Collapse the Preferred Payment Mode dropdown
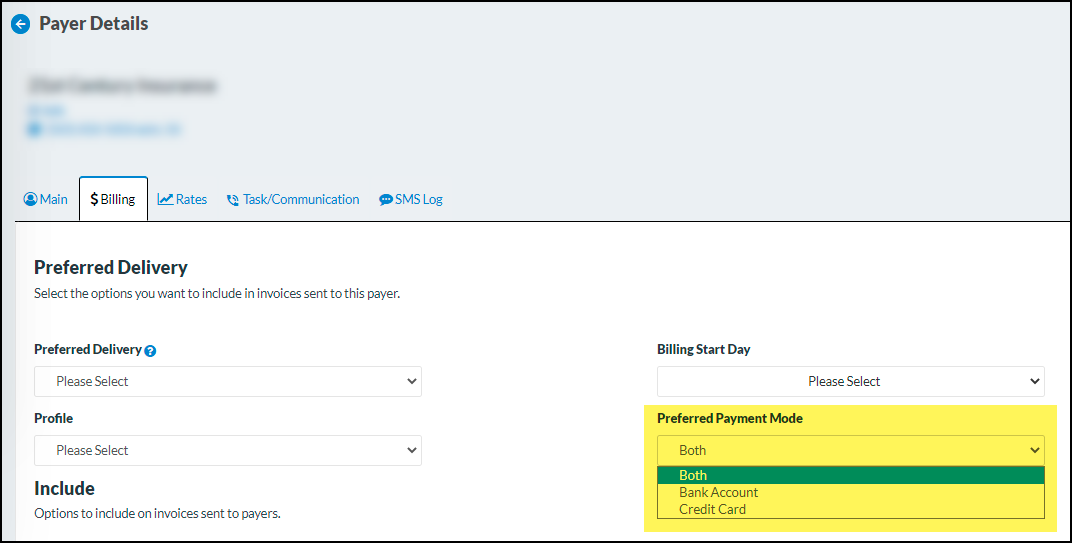Screen dimensions: 1072x543 coord(850,450)
